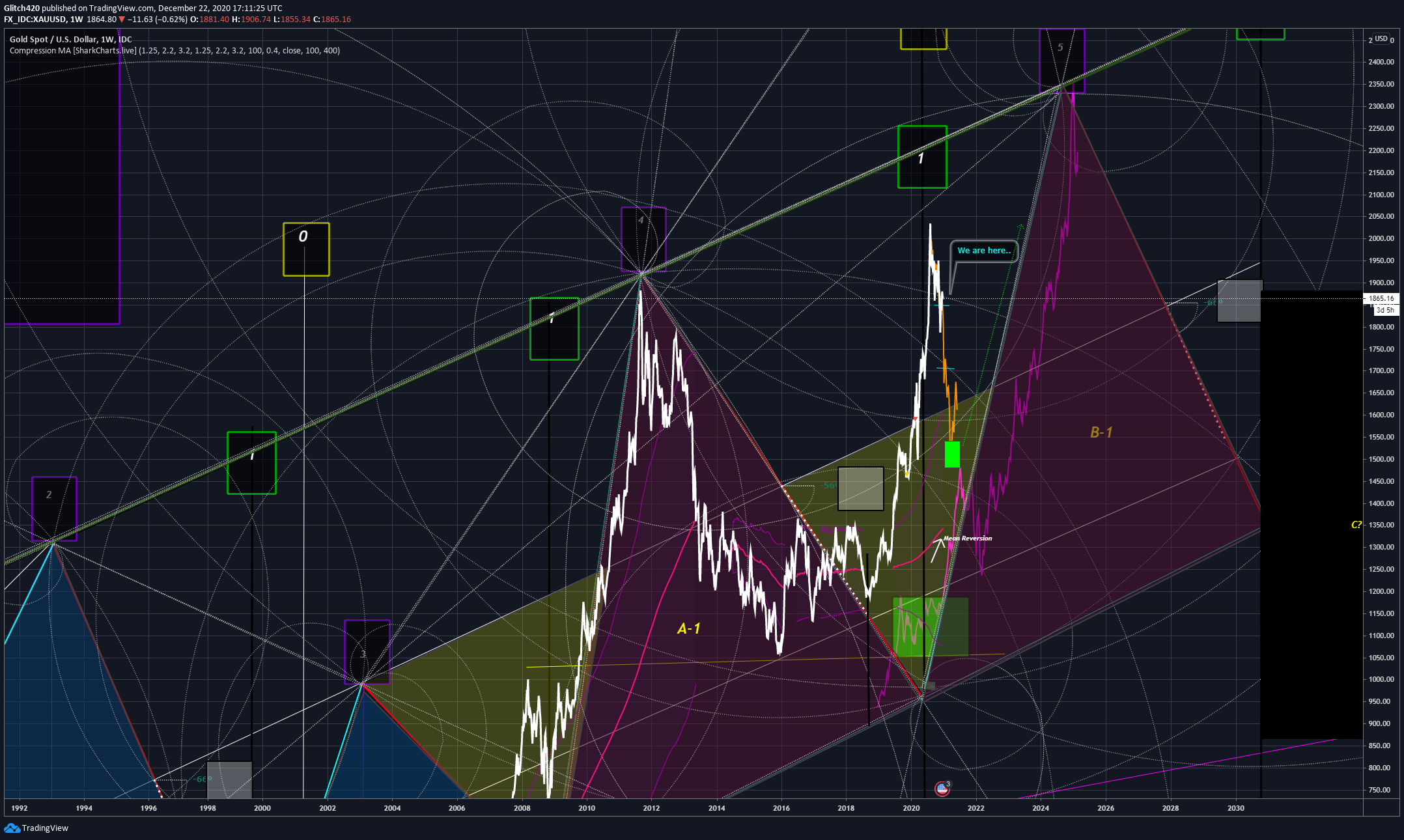
Task: Select the 'B-1' pattern label
Action: click(1101, 432)
